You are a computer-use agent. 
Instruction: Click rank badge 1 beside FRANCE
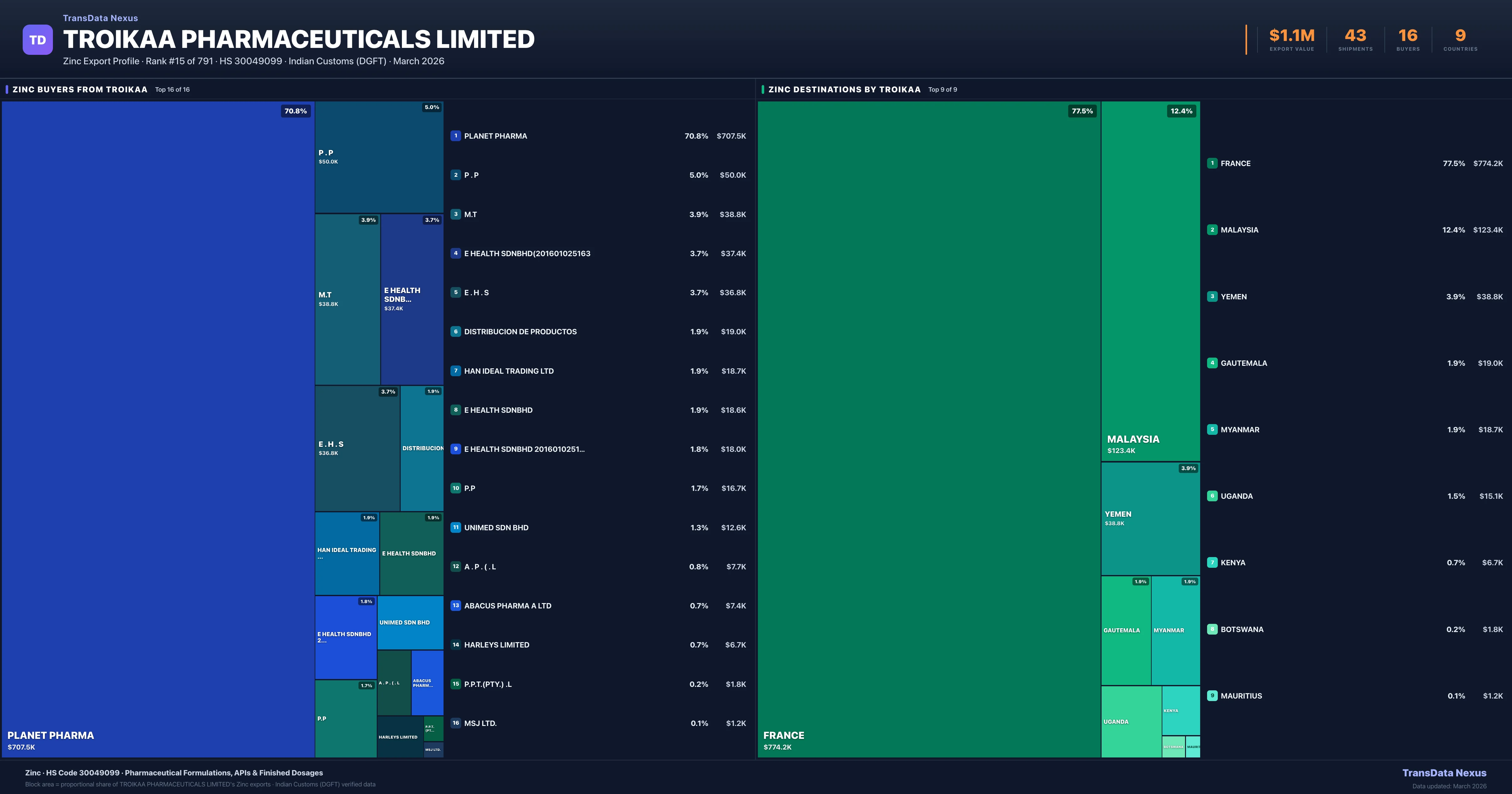coord(1212,163)
